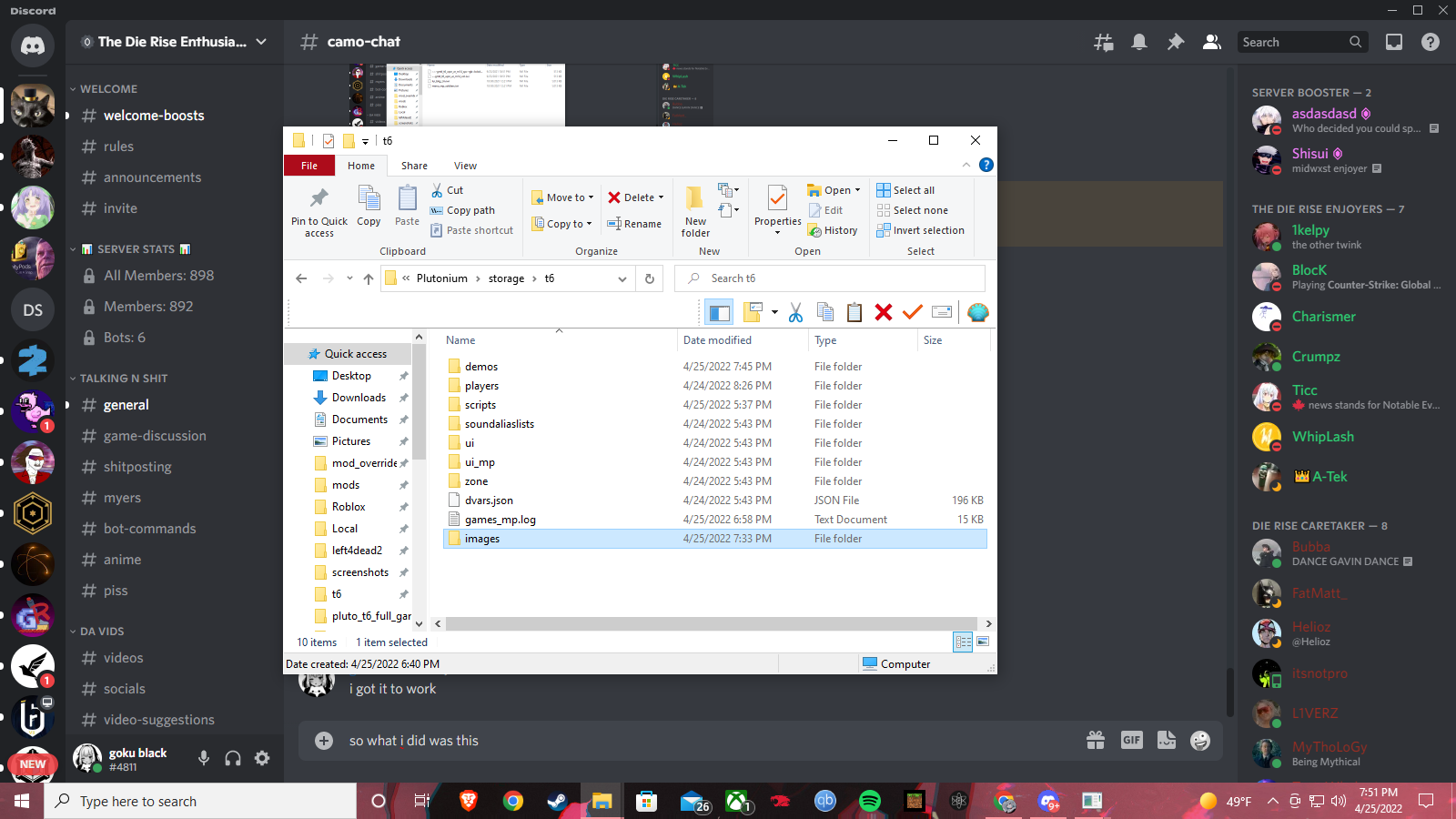This screenshot has width=1456, height=819.
Task: Open the Move to dropdown
Action: [562, 197]
